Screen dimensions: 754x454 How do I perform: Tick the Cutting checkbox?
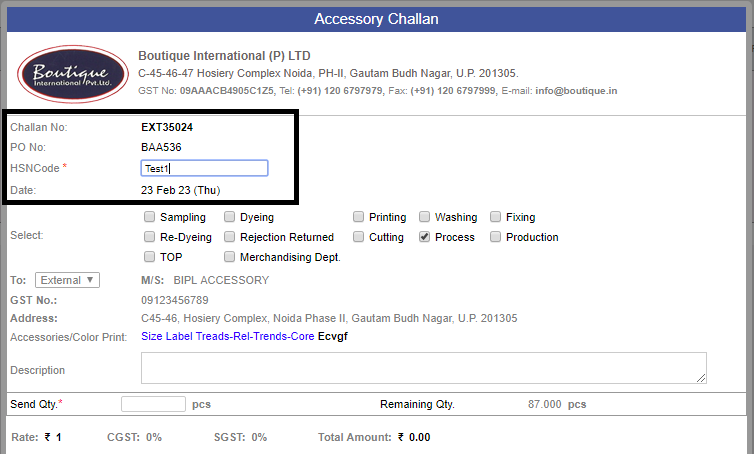(358, 237)
